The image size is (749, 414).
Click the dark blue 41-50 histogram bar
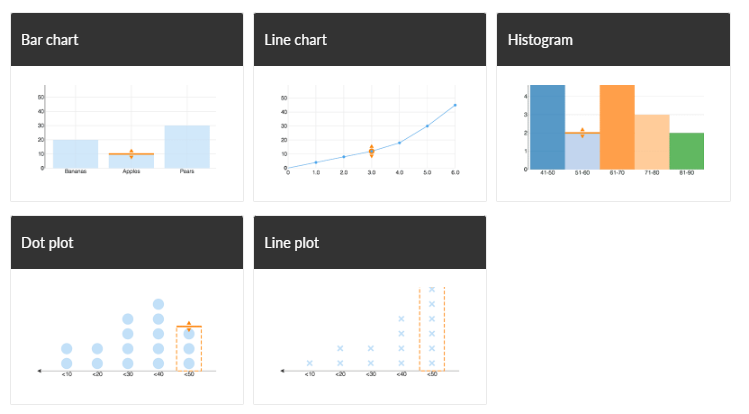[547, 127]
